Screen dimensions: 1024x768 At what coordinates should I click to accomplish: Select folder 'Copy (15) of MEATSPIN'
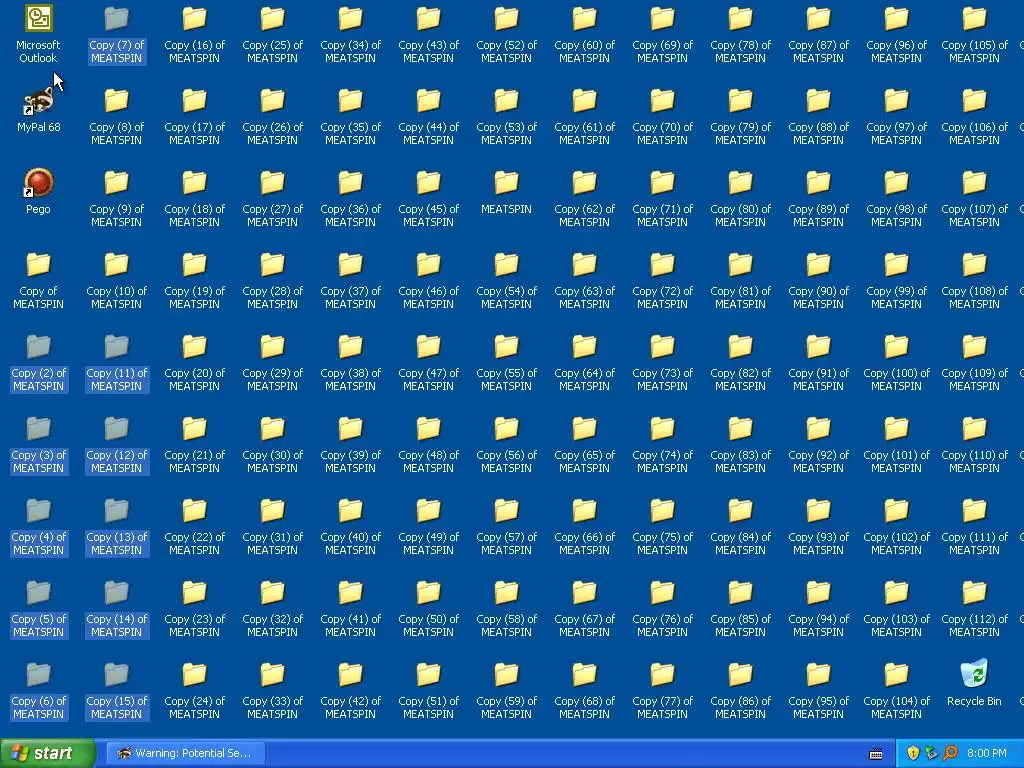(116, 690)
